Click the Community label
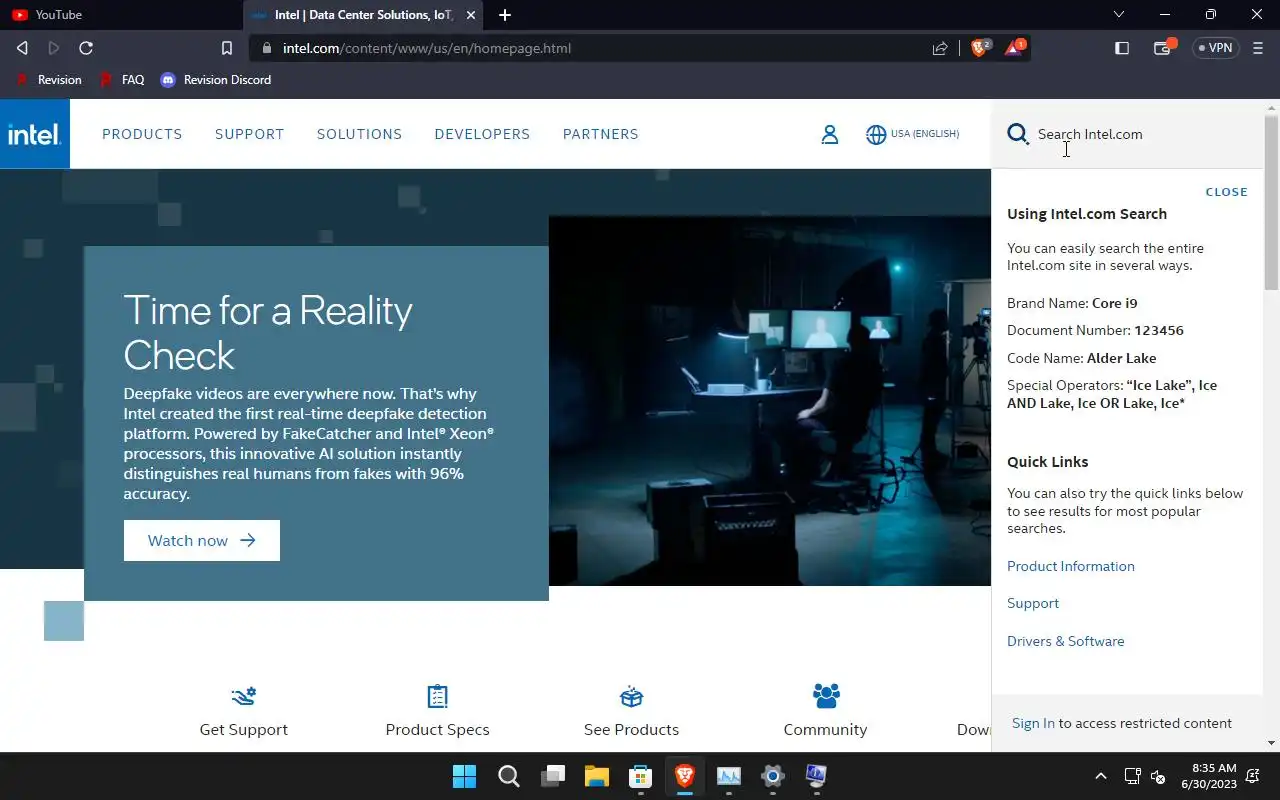 click(x=825, y=729)
